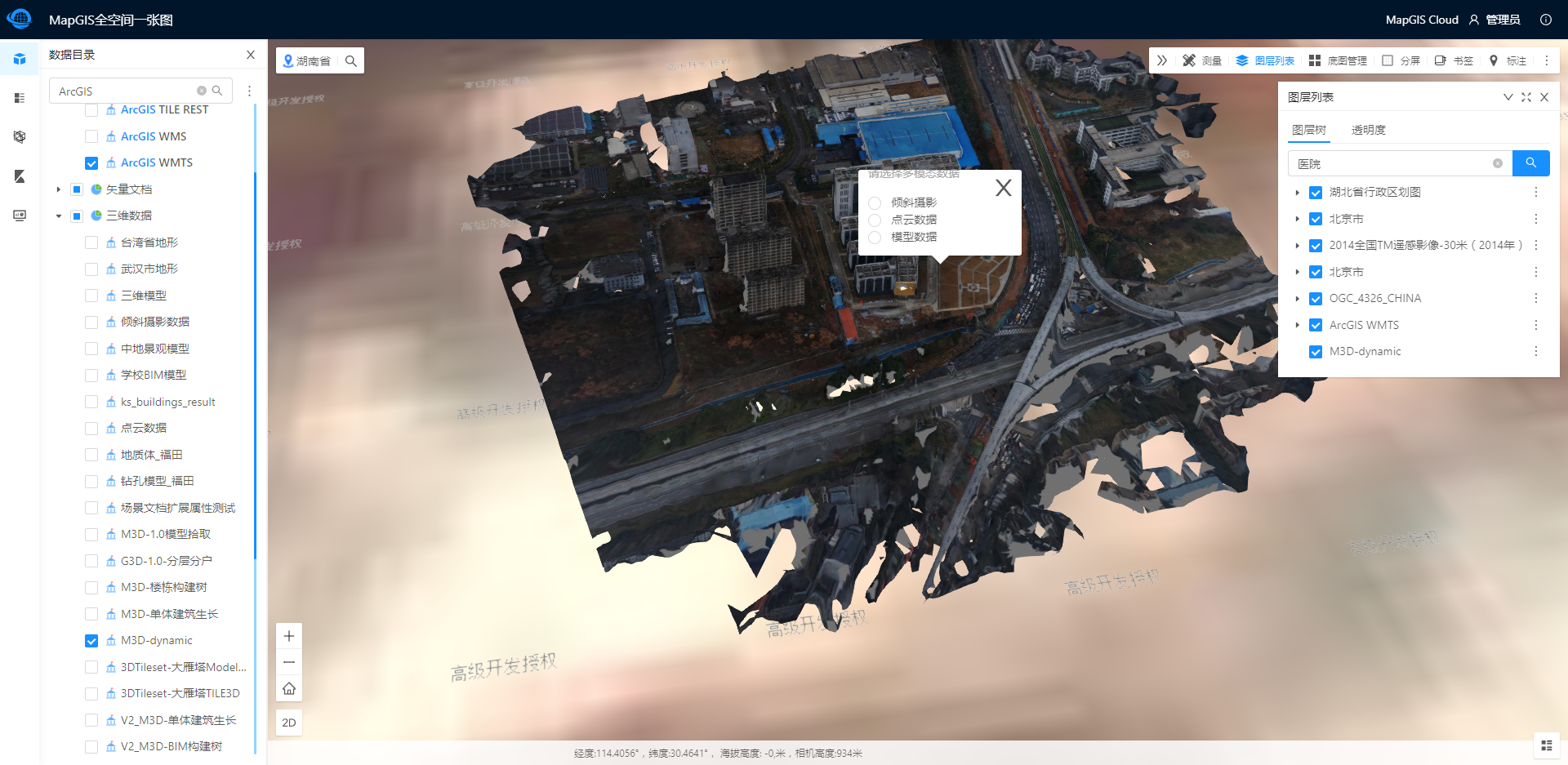This screenshot has width=1568, height=765.
Task: Switch the map to 2D mode
Action: 289,723
